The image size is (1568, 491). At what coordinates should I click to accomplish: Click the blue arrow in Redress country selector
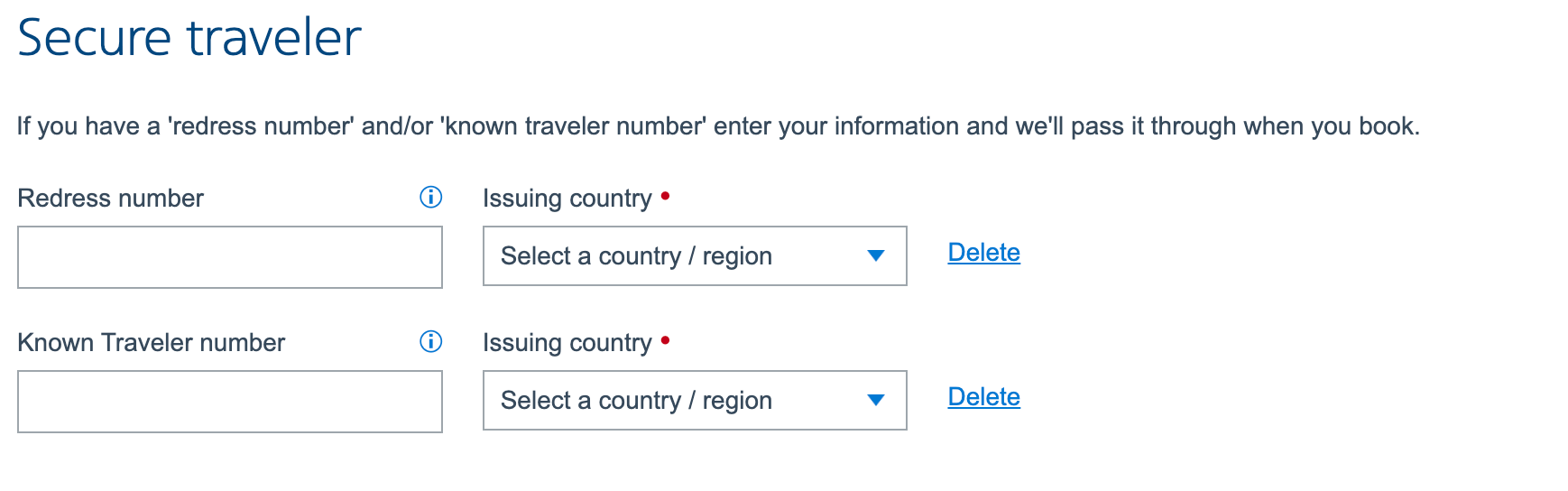tap(875, 256)
